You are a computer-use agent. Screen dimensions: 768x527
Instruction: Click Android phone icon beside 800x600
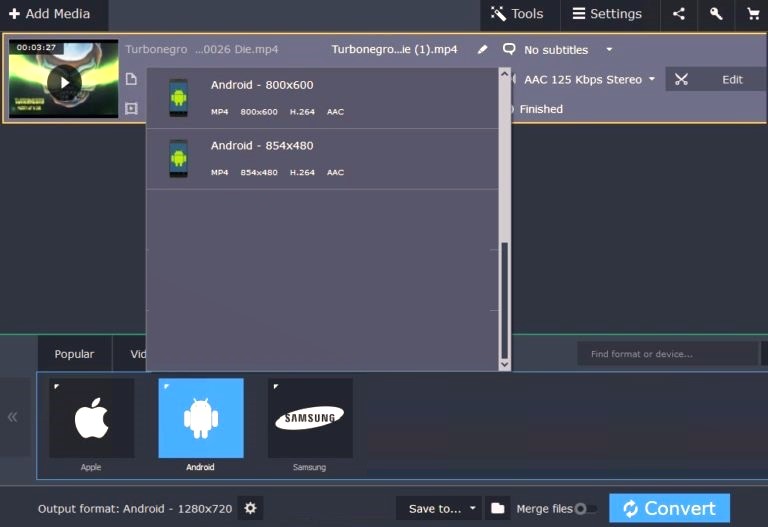(178, 98)
